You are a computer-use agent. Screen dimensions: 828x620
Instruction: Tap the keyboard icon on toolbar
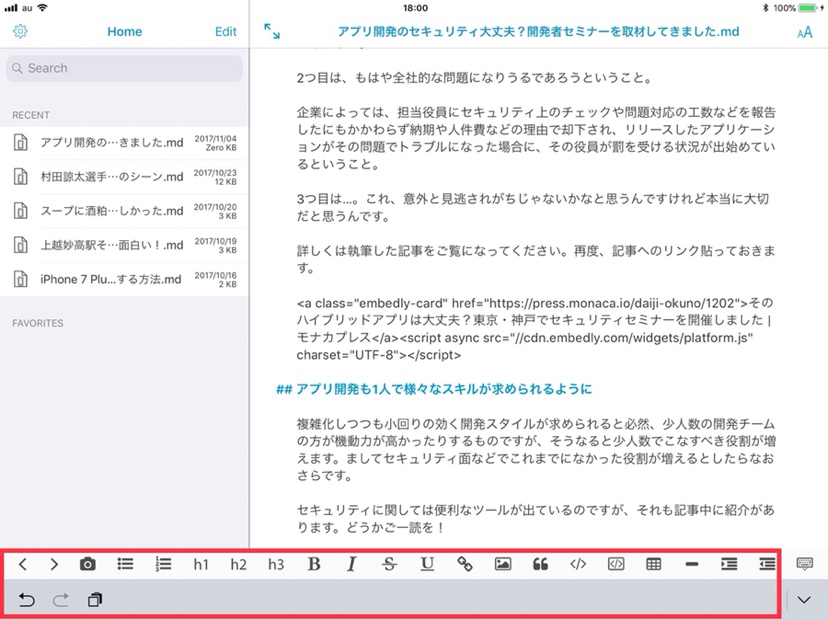pyautogui.click(x=804, y=563)
